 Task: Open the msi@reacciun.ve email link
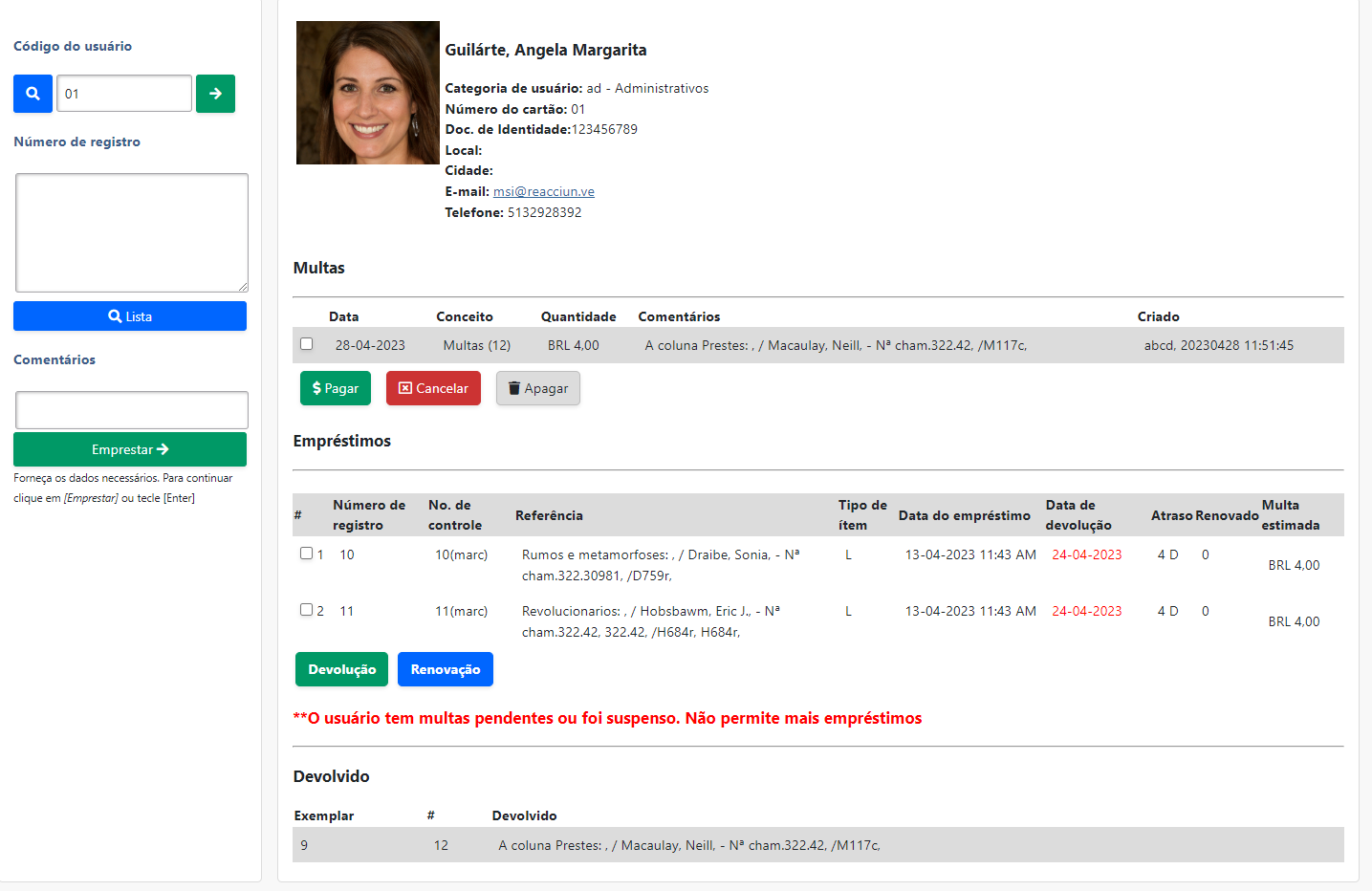[543, 191]
